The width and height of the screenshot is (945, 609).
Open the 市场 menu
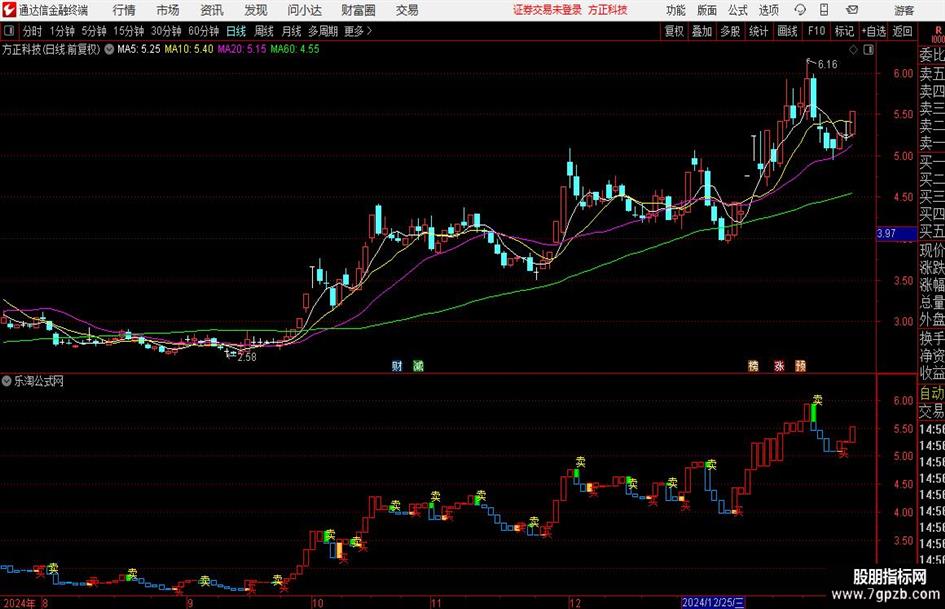click(168, 10)
